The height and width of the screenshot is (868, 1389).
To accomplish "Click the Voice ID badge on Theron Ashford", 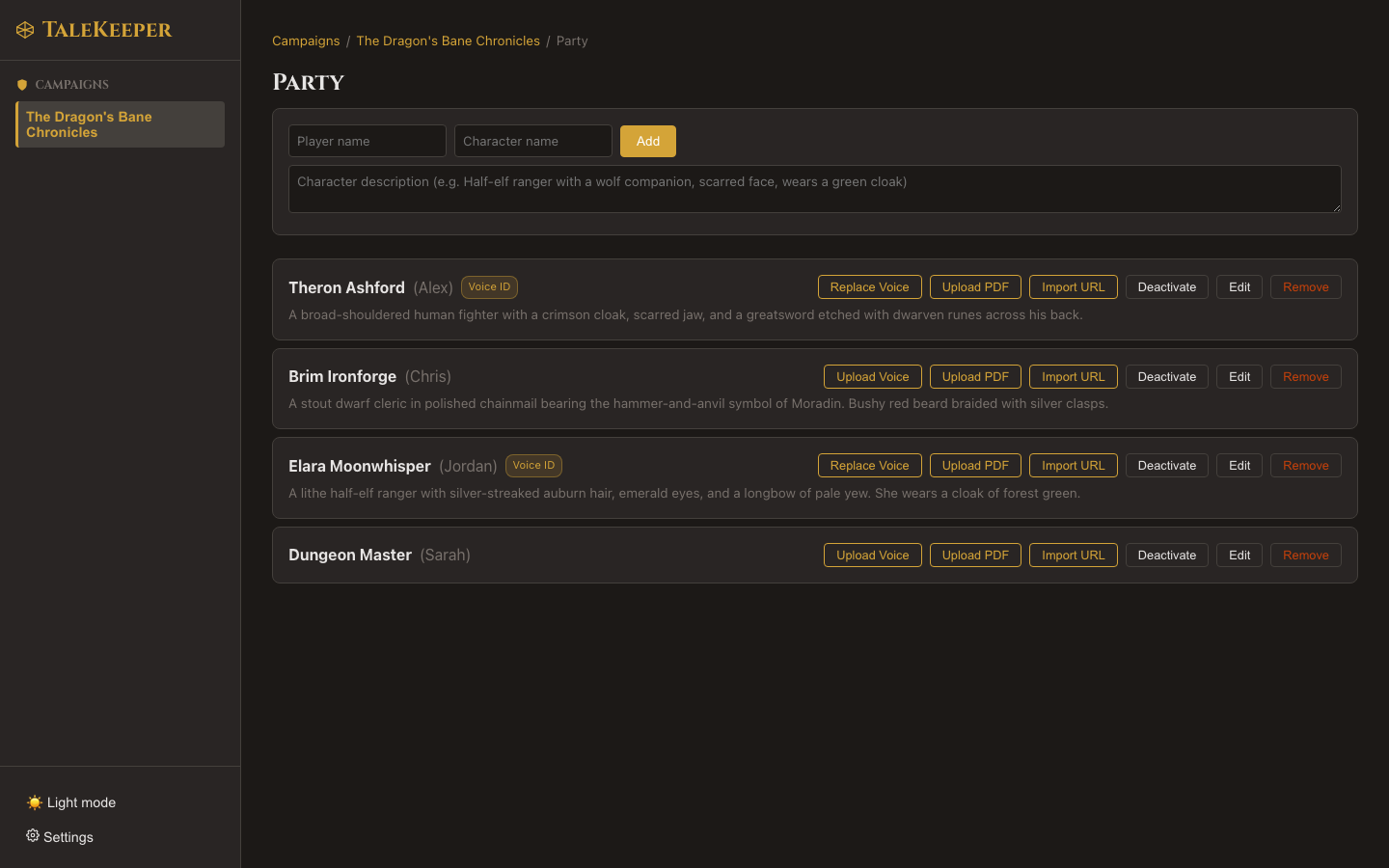I will [x=489, y=286].
